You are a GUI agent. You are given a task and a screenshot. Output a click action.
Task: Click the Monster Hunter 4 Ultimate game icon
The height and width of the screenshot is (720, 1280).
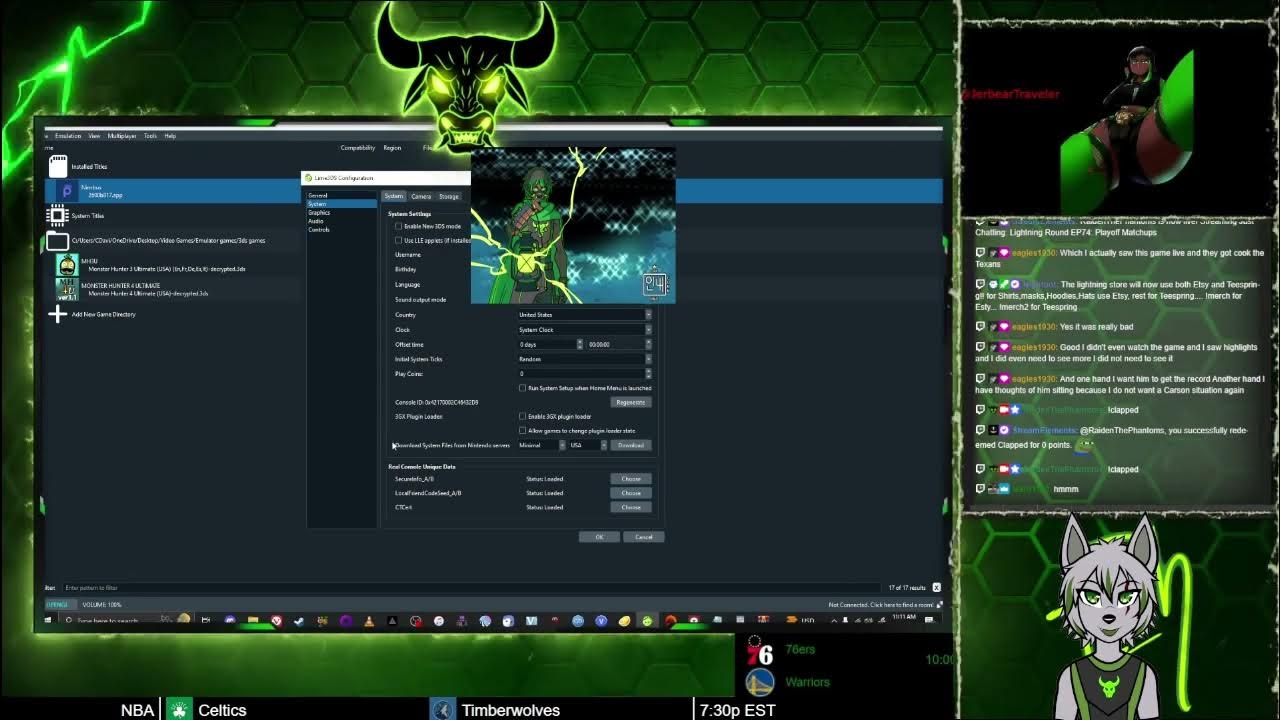(67, 290)
